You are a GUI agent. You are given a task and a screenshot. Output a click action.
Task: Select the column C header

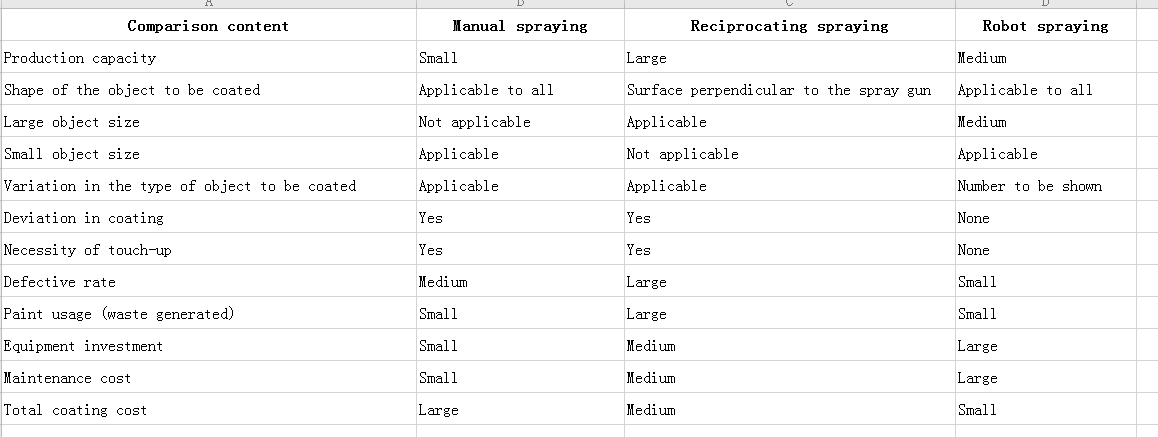(x=789, y=4)
